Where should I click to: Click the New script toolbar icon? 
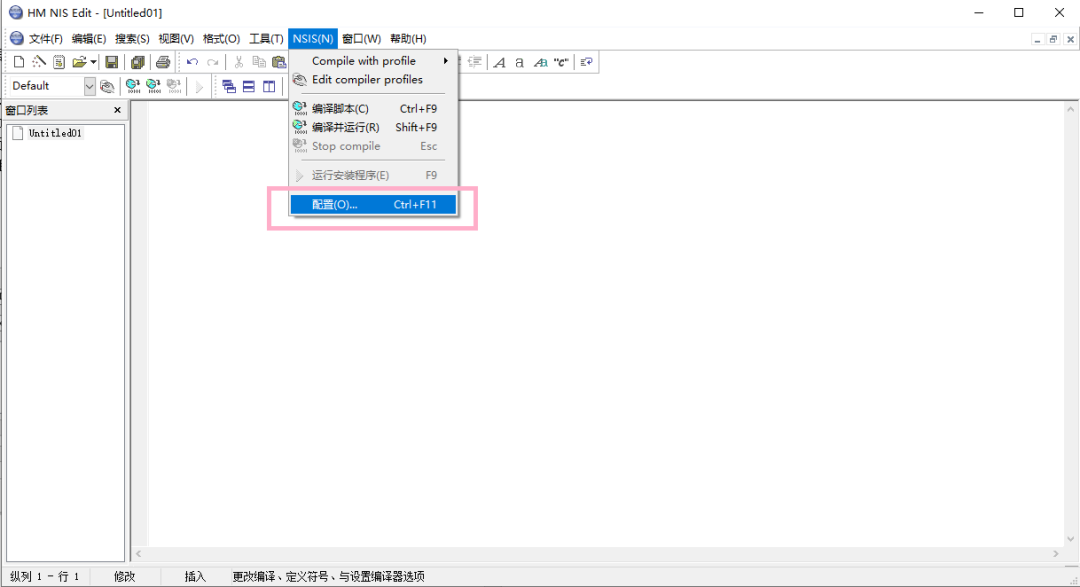[18, 62]
